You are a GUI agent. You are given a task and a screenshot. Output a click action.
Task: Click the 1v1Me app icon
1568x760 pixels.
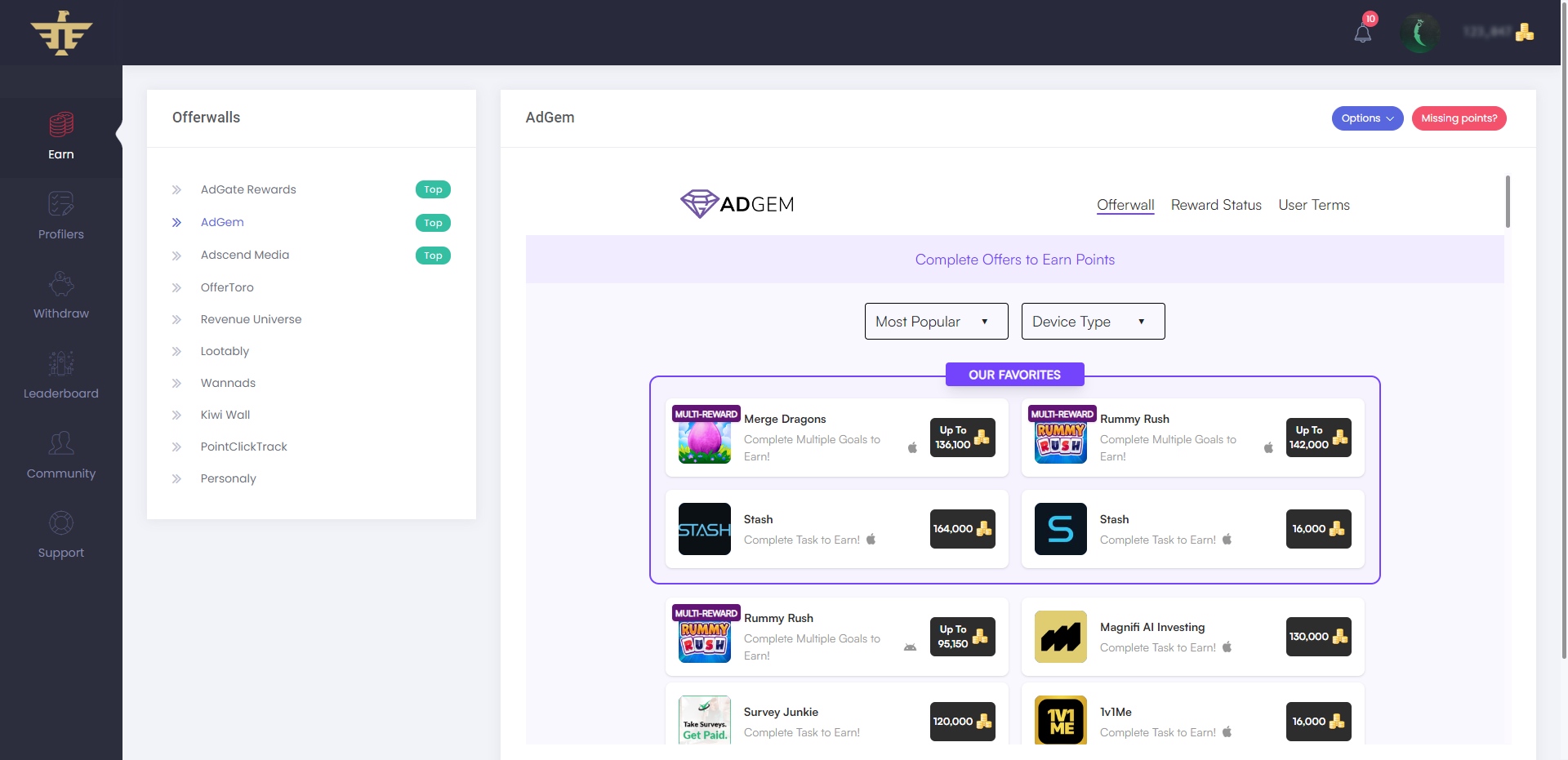1061,720
